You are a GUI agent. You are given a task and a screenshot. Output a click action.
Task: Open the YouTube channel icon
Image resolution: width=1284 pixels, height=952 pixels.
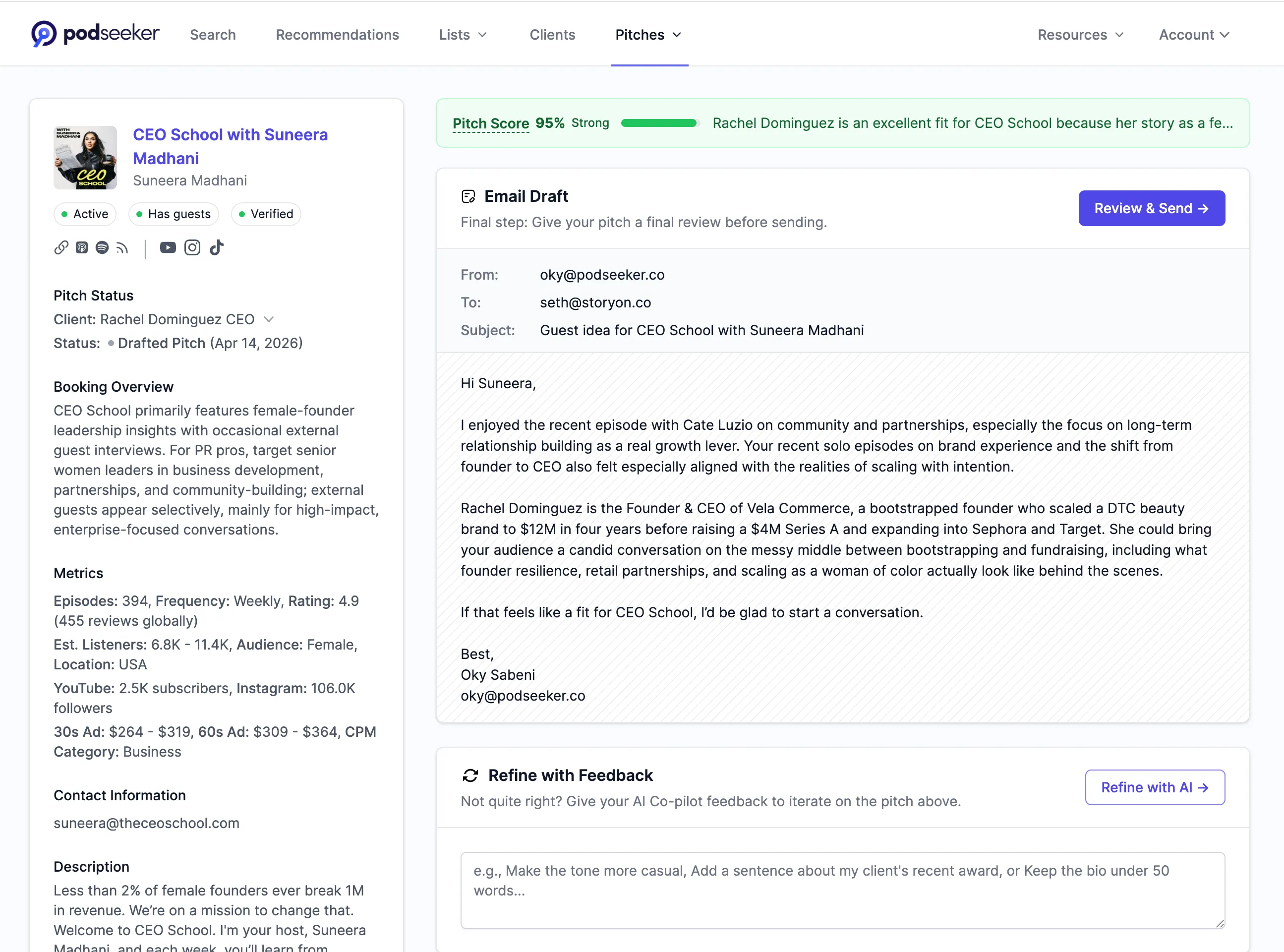(x=168, y=248)
